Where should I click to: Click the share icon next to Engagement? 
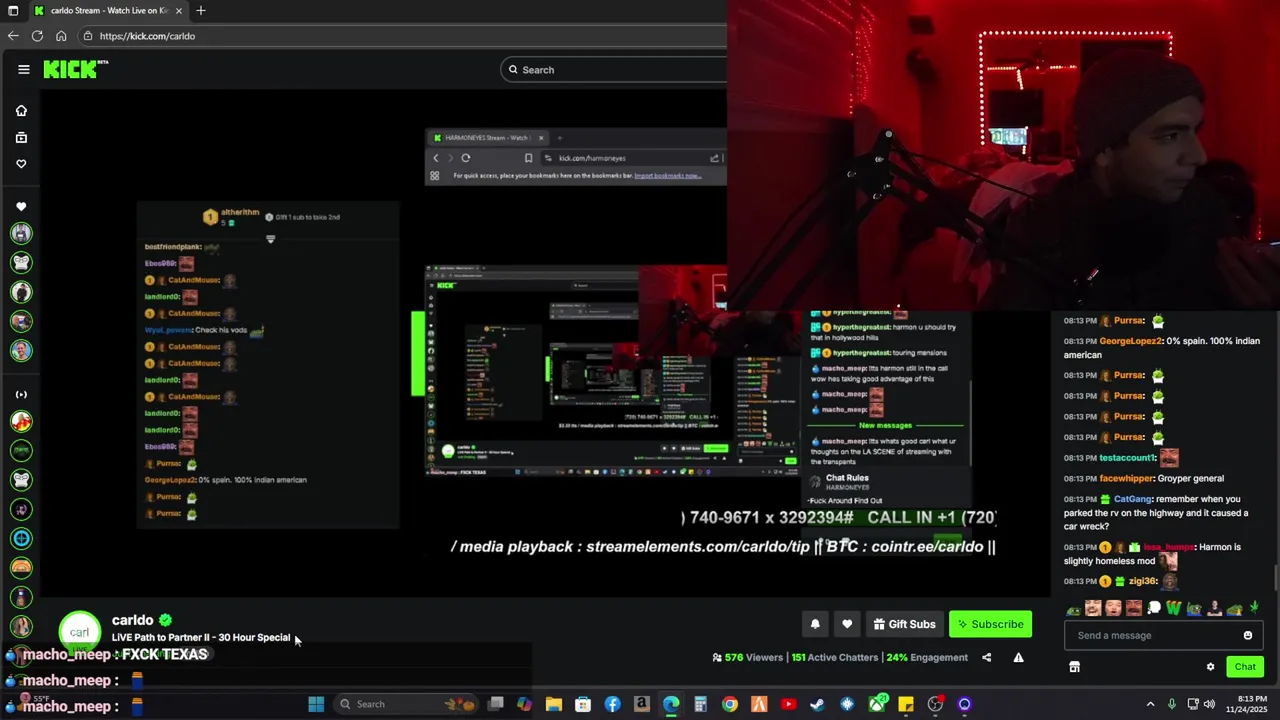pos(987,657)
